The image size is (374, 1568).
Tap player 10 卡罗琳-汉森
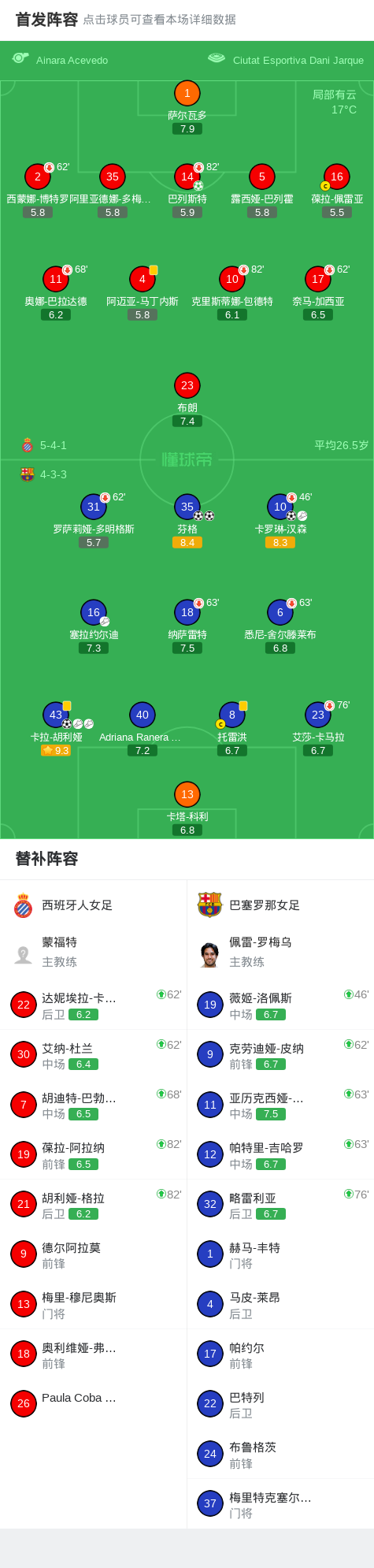click(280, 507)
